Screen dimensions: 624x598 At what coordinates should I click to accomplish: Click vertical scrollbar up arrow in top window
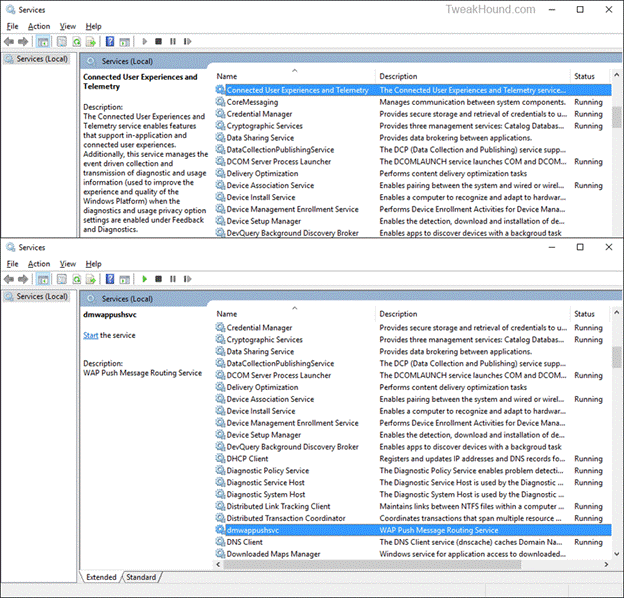[616, 75]
